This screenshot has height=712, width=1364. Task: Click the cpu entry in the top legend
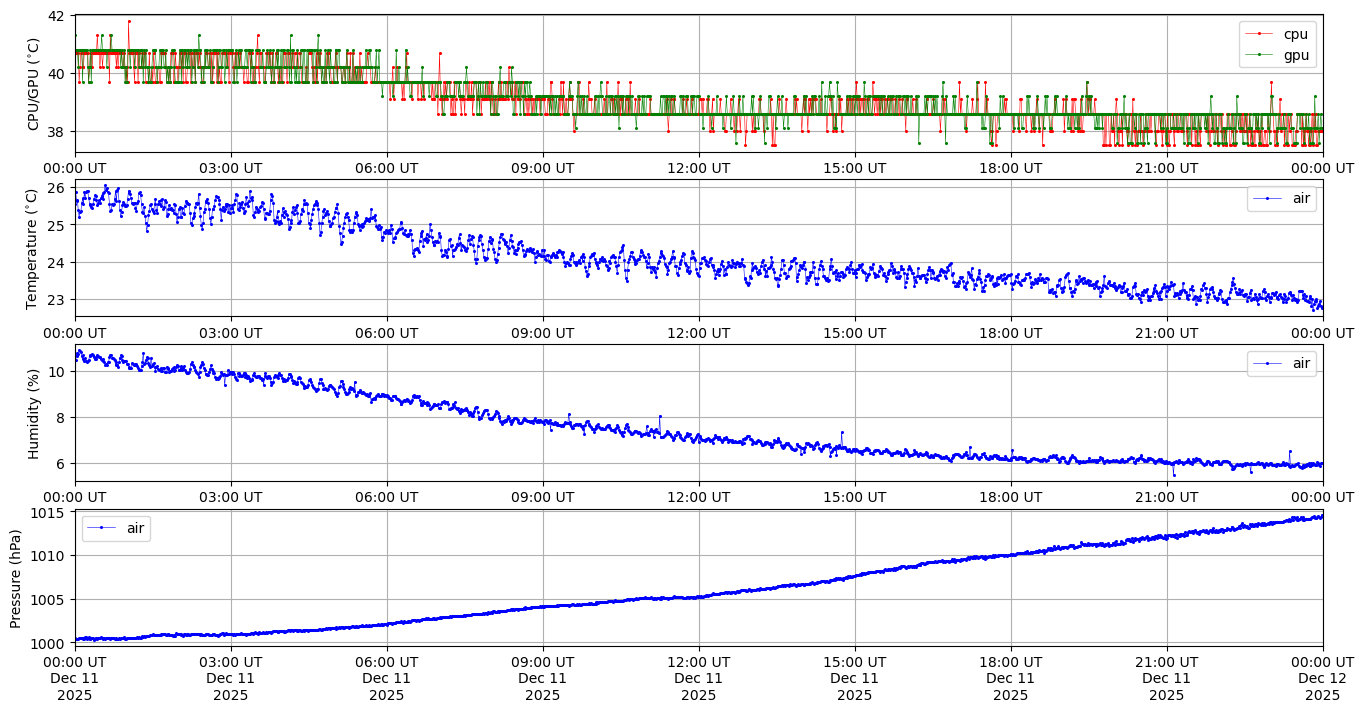coord(1295,34)
